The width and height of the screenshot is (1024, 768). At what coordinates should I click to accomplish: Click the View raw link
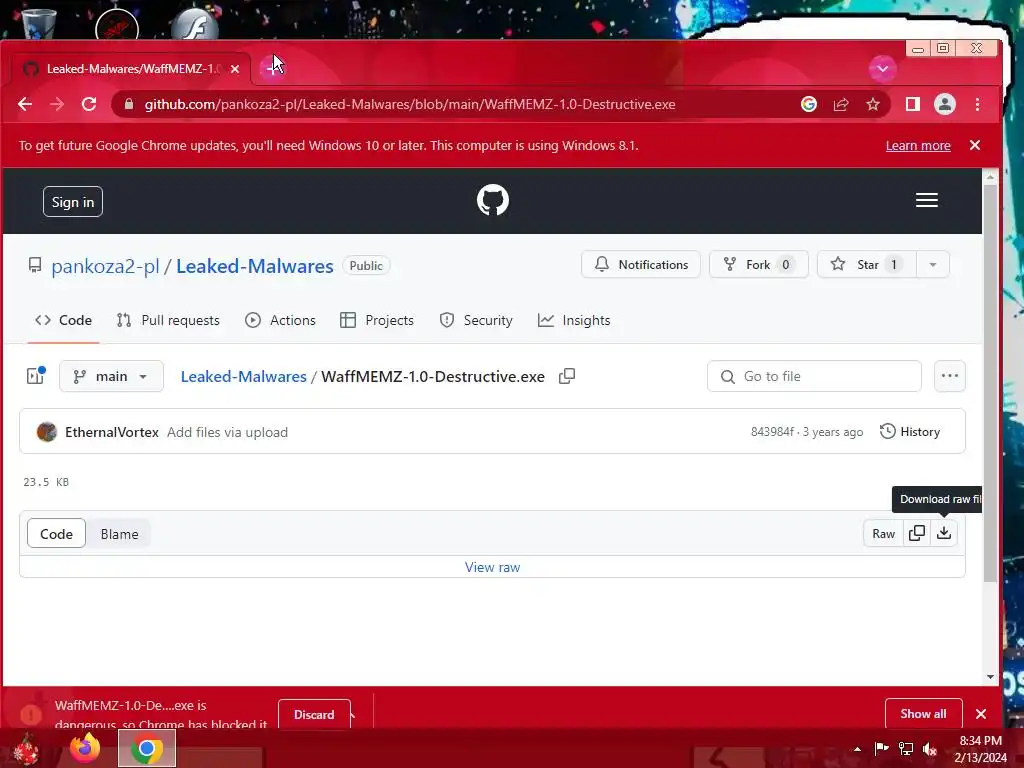(492, 568)
